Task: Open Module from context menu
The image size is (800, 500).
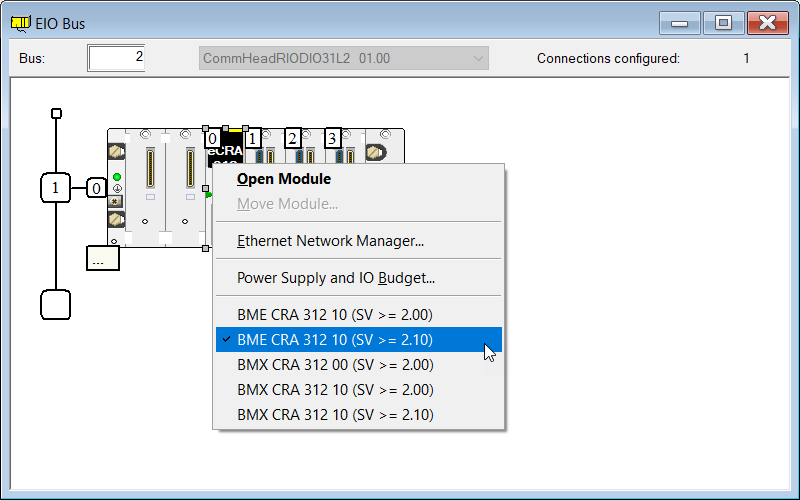Action: click(x=359, y=179)
